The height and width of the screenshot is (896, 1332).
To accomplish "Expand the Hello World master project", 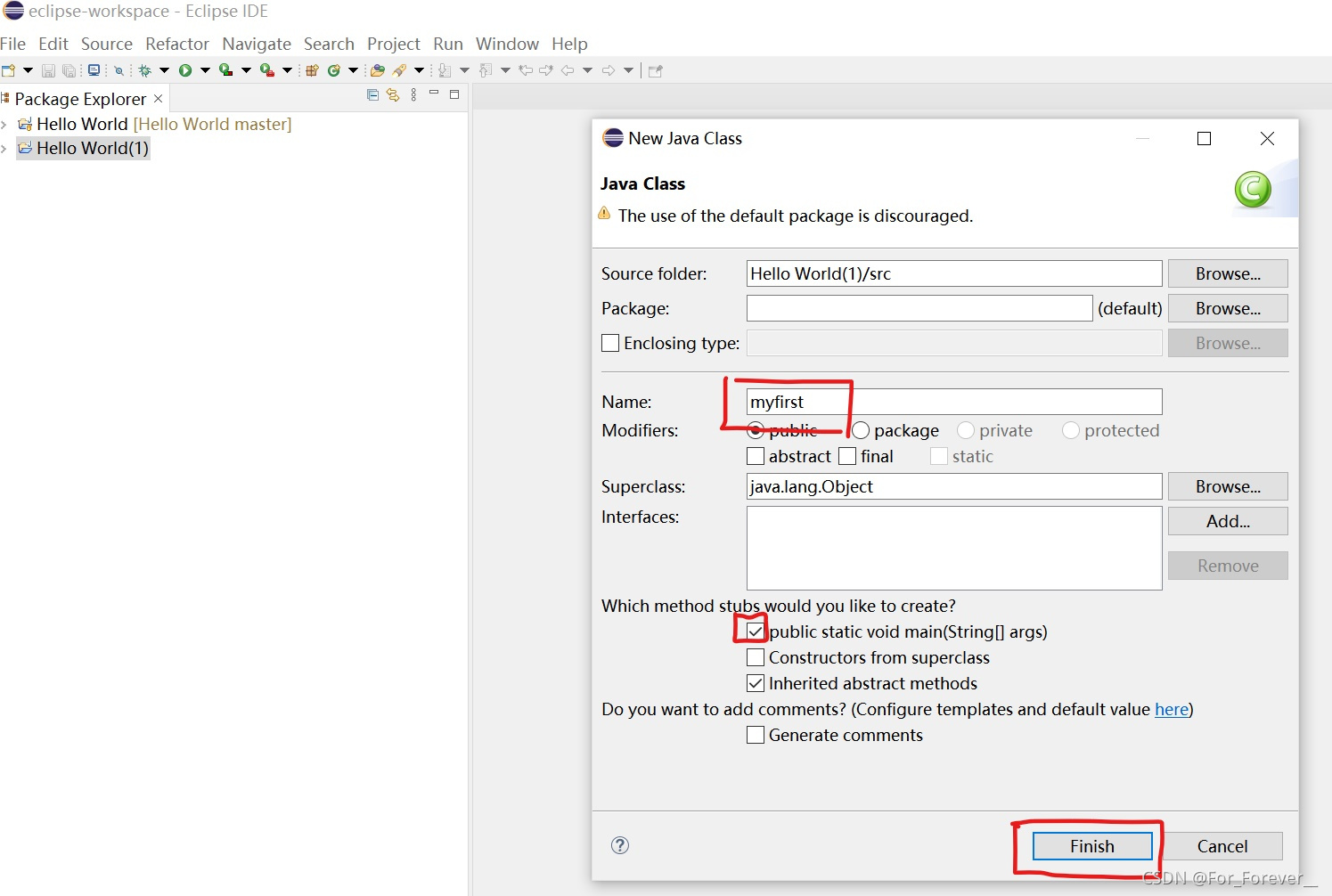I will click(x=4, y=124).
